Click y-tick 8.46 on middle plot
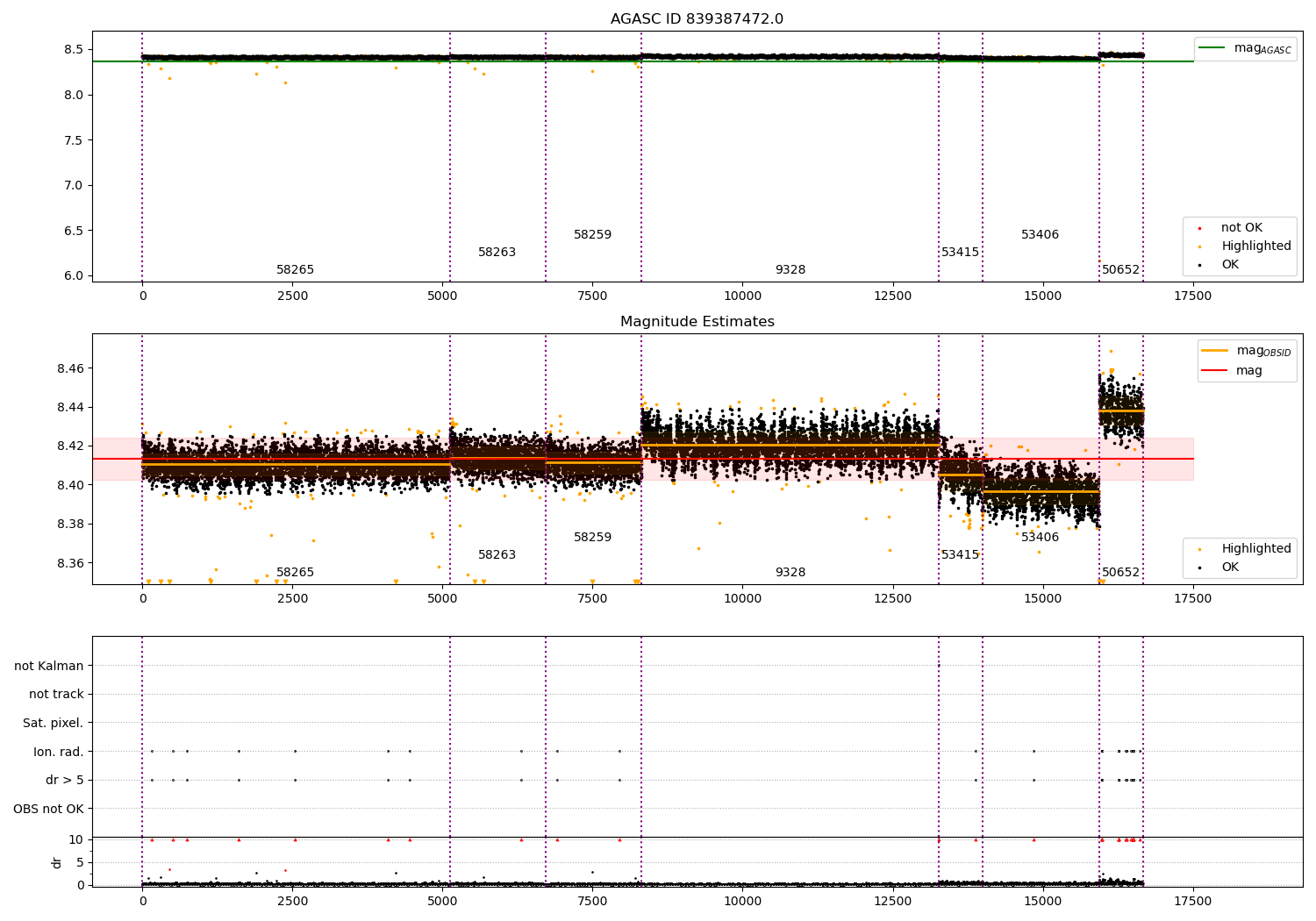1316x921 pixels. pos(70,368)
